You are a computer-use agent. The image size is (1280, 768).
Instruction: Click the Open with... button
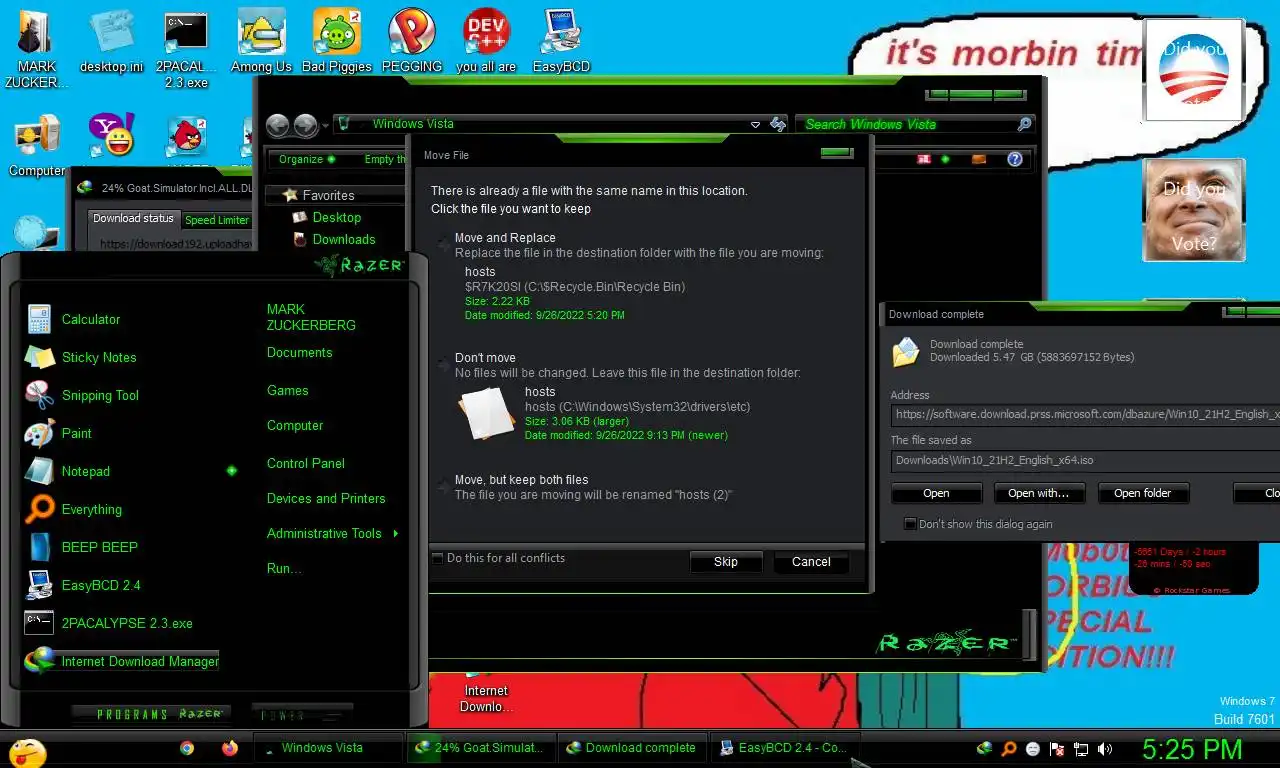(1038, 493)
